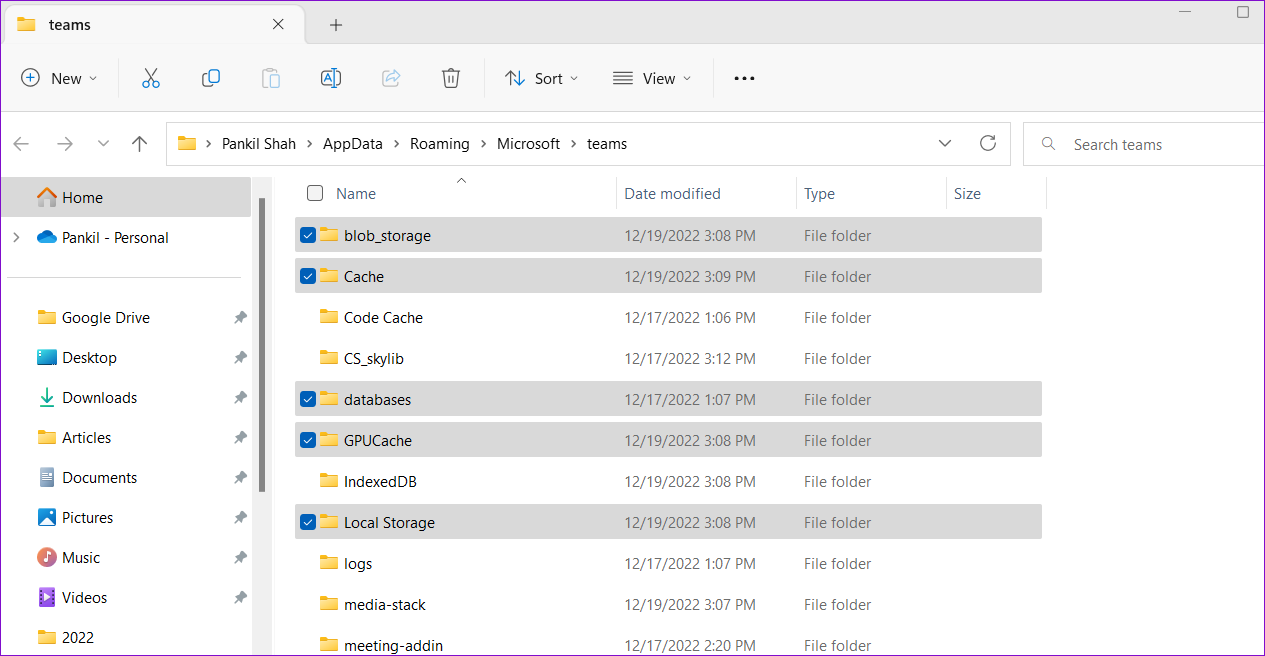Navigate to AppData in breadcrumb
The height and width of the screenshot is (656, 1265).
(x=353, y=144)
